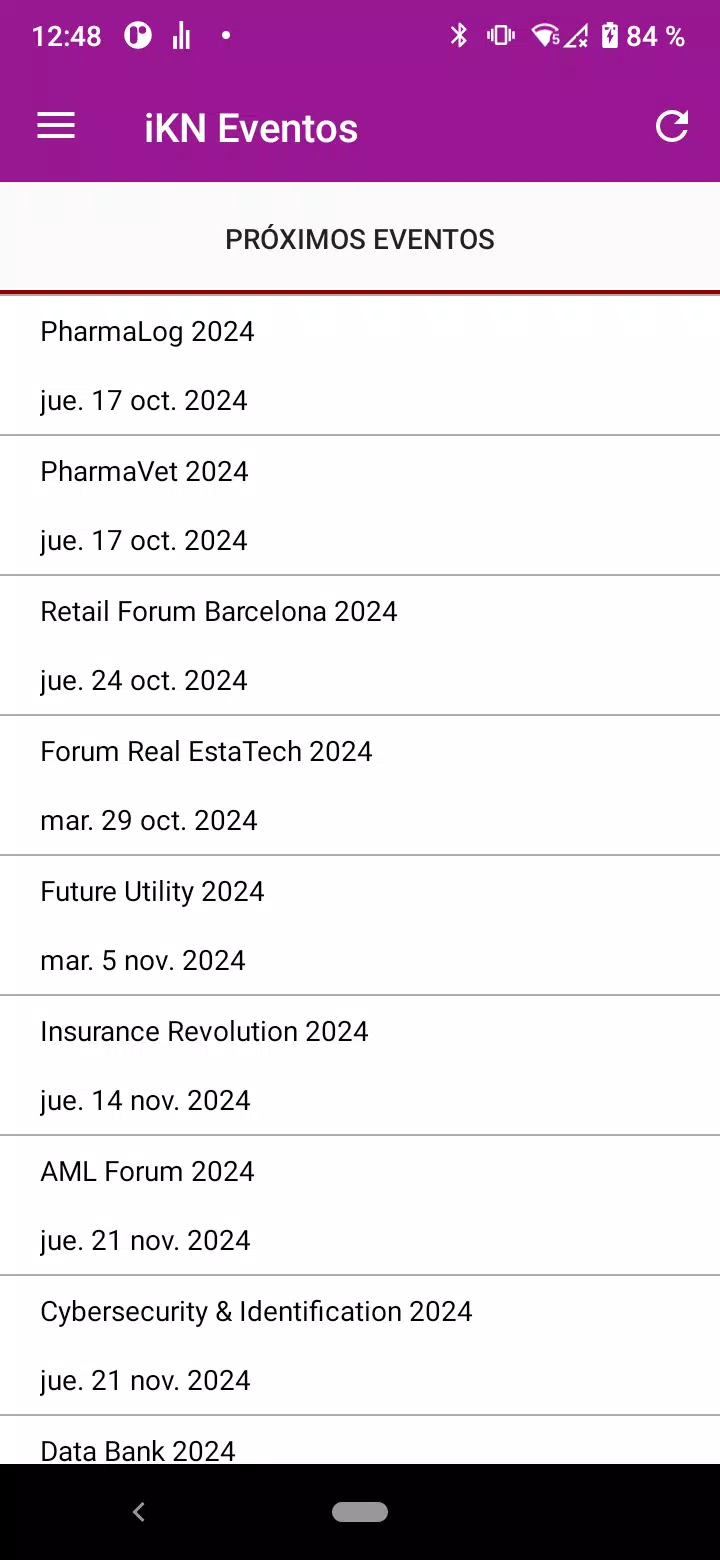Tap the status bar clock
Screen dimensions: 720x1560
point(66,37)
